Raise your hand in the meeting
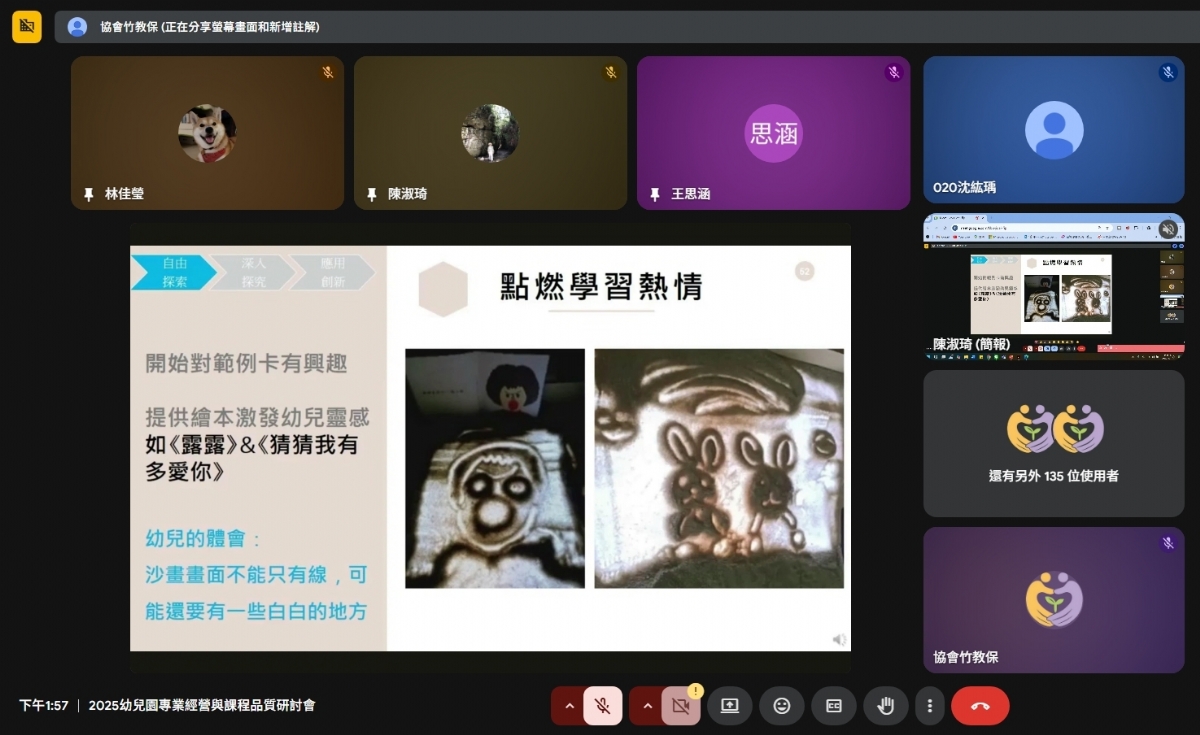Image resolution: width=1200 pixels, height=735 pixels. pyautogui.click(x=886, y=706)
